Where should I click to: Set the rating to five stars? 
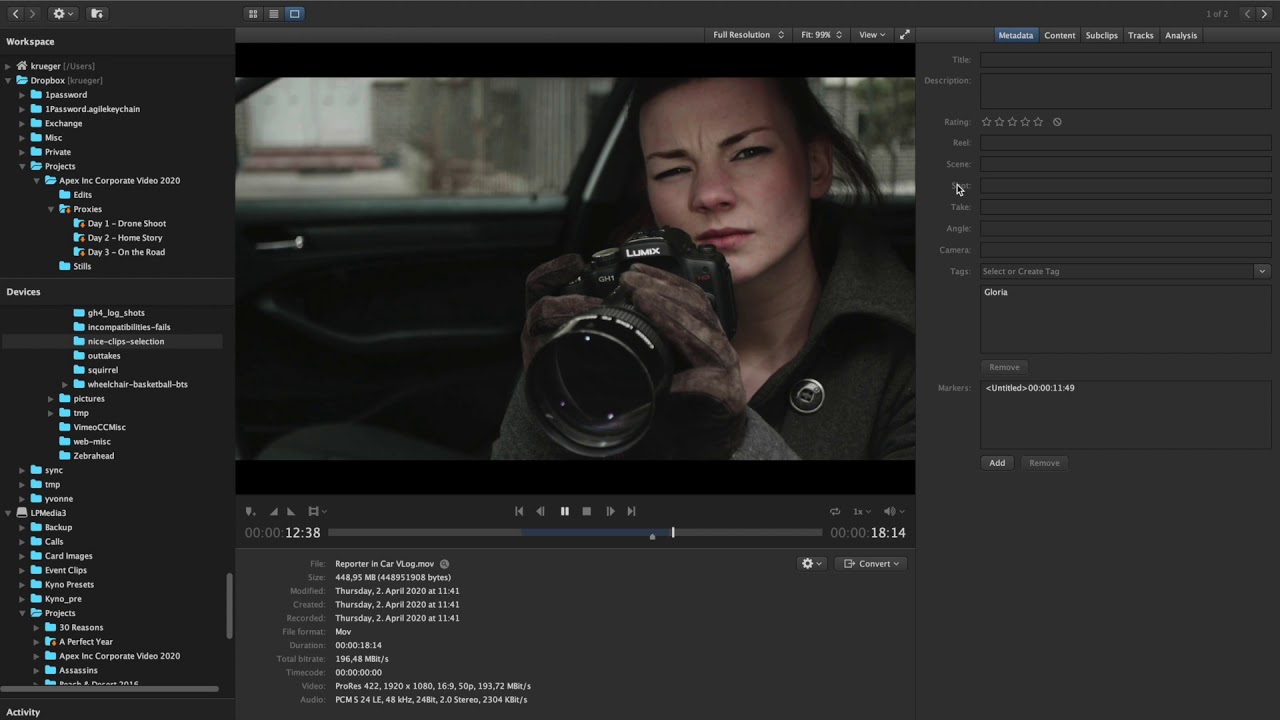click(x=1038, y=122)
